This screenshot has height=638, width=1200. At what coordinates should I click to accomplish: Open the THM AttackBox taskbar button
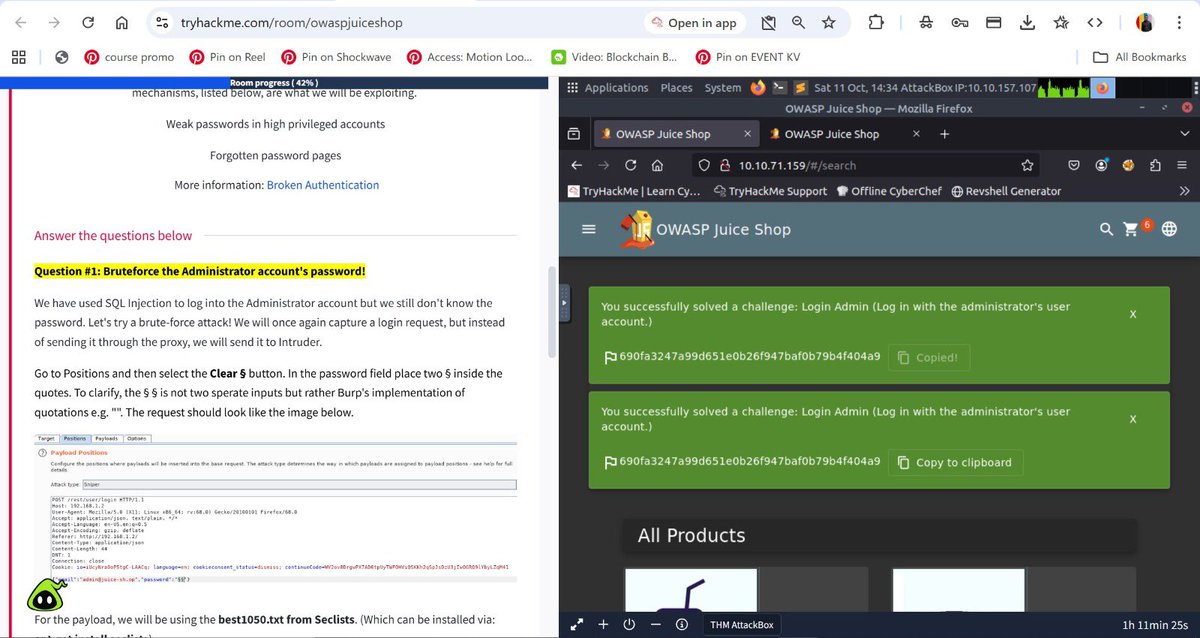click(x=741, y=625)
